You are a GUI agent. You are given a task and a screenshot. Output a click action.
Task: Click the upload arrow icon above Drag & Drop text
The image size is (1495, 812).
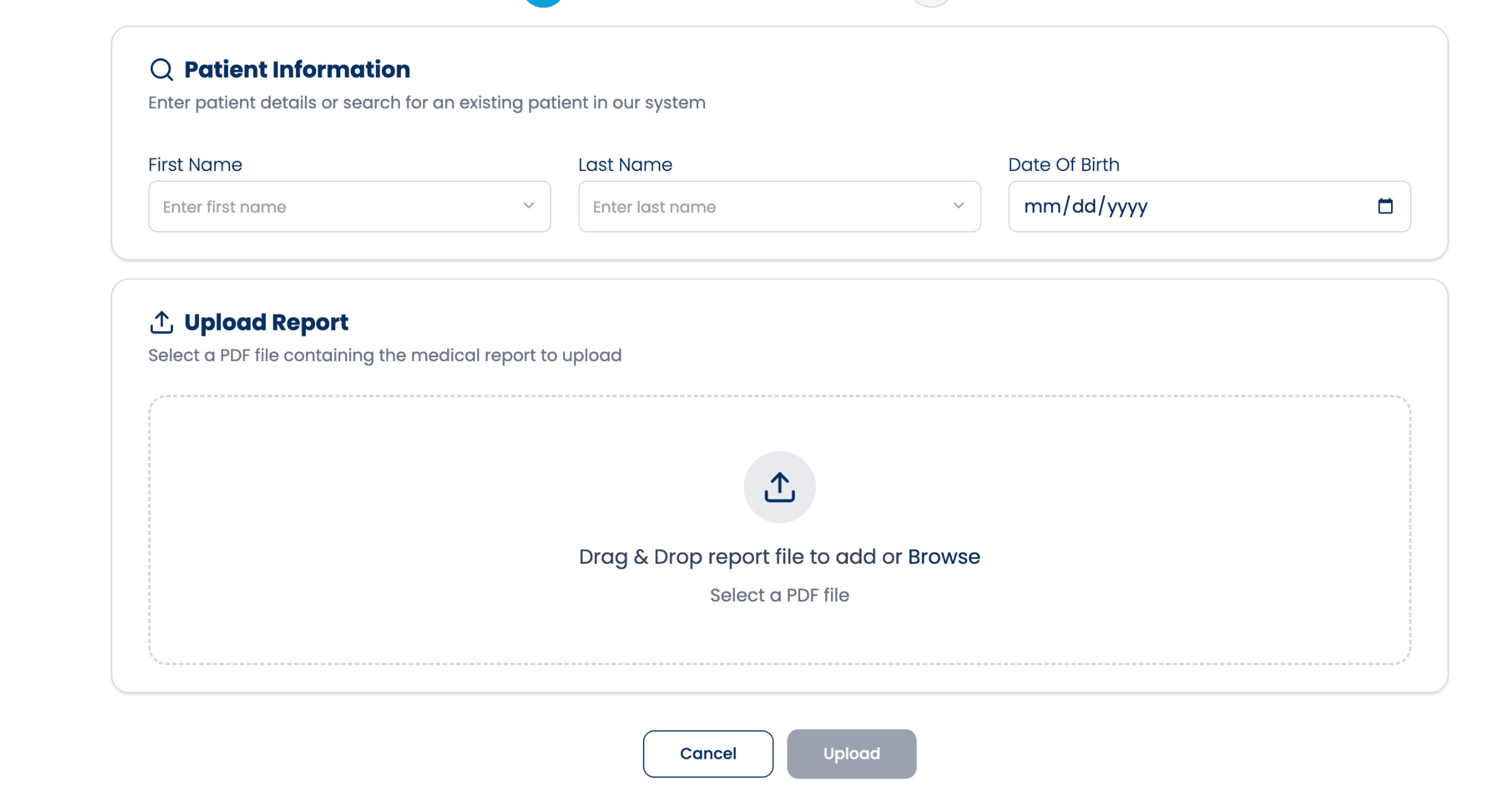point(779,487)
